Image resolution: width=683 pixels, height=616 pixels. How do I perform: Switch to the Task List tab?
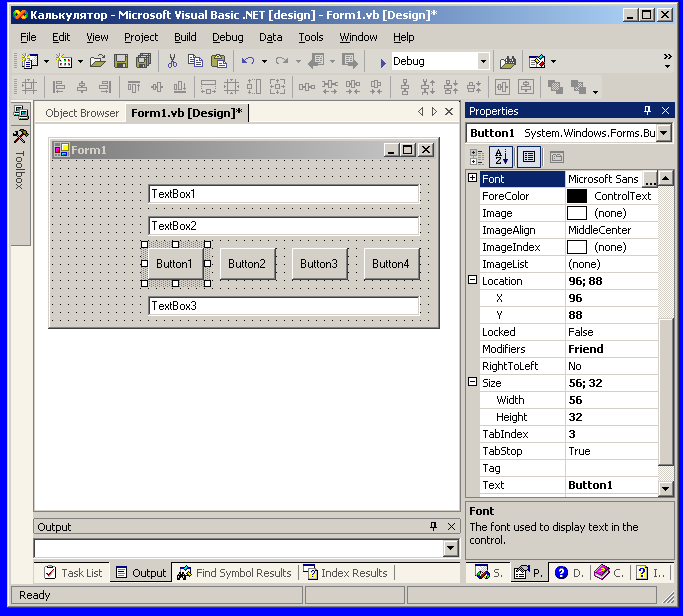tap(73, 573)
